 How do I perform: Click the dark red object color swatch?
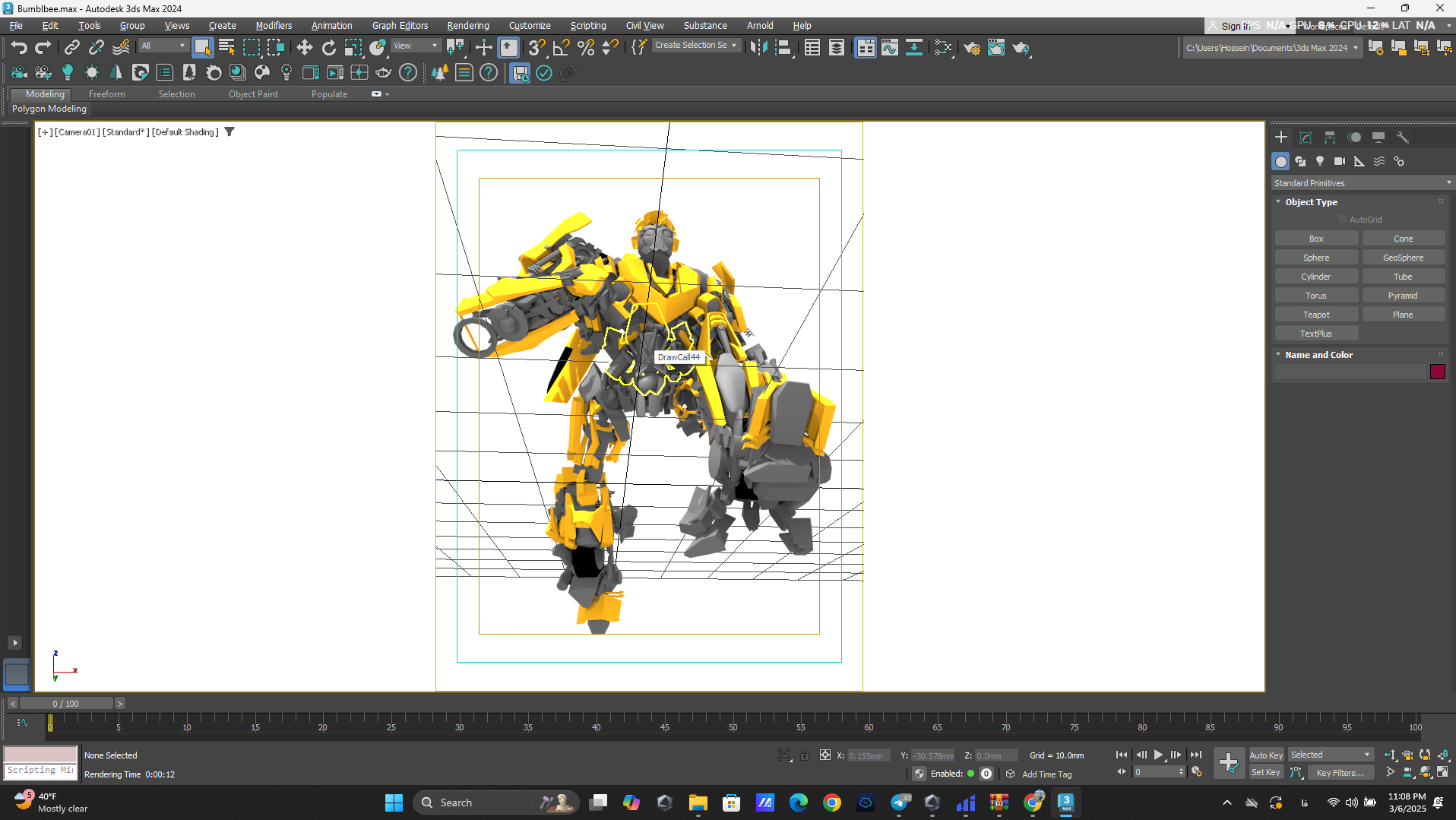(1438, 372)
